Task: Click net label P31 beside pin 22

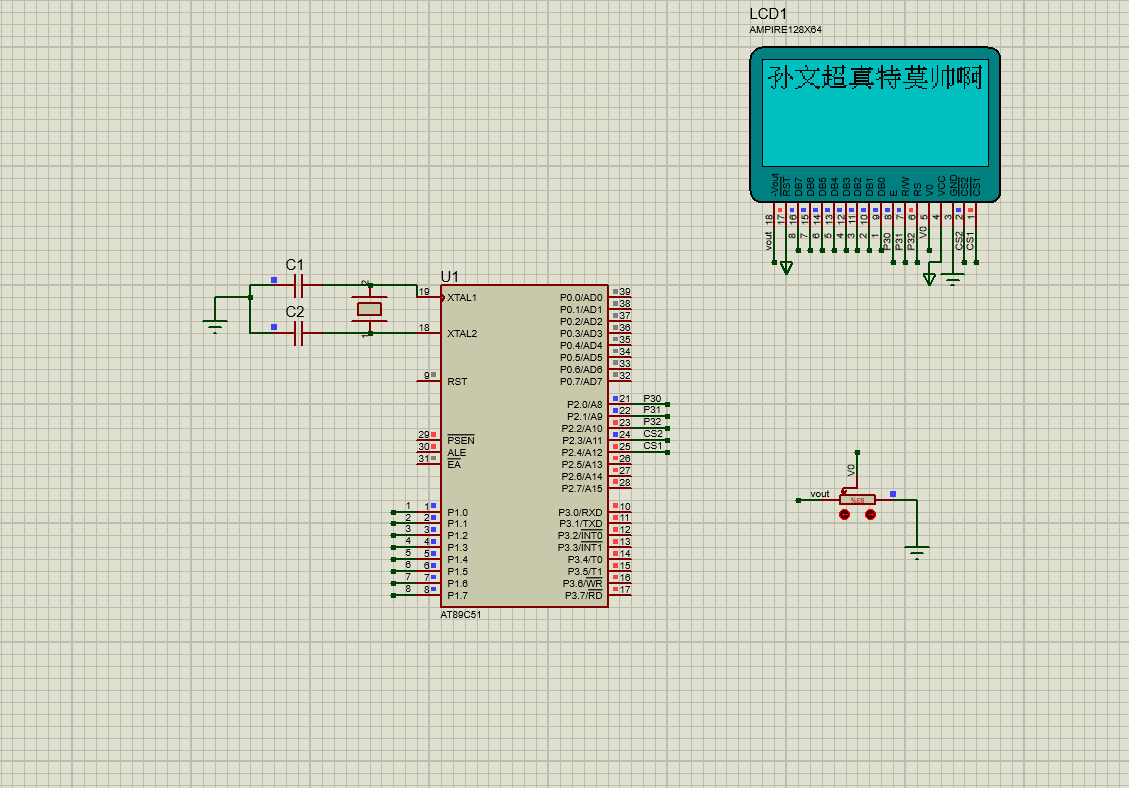Action: [x=652, y=410]
